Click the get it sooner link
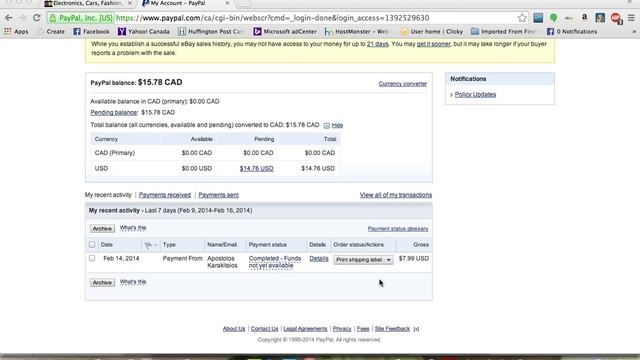The height and width of the screenshot is (360, 640). (x=433, y=44)
